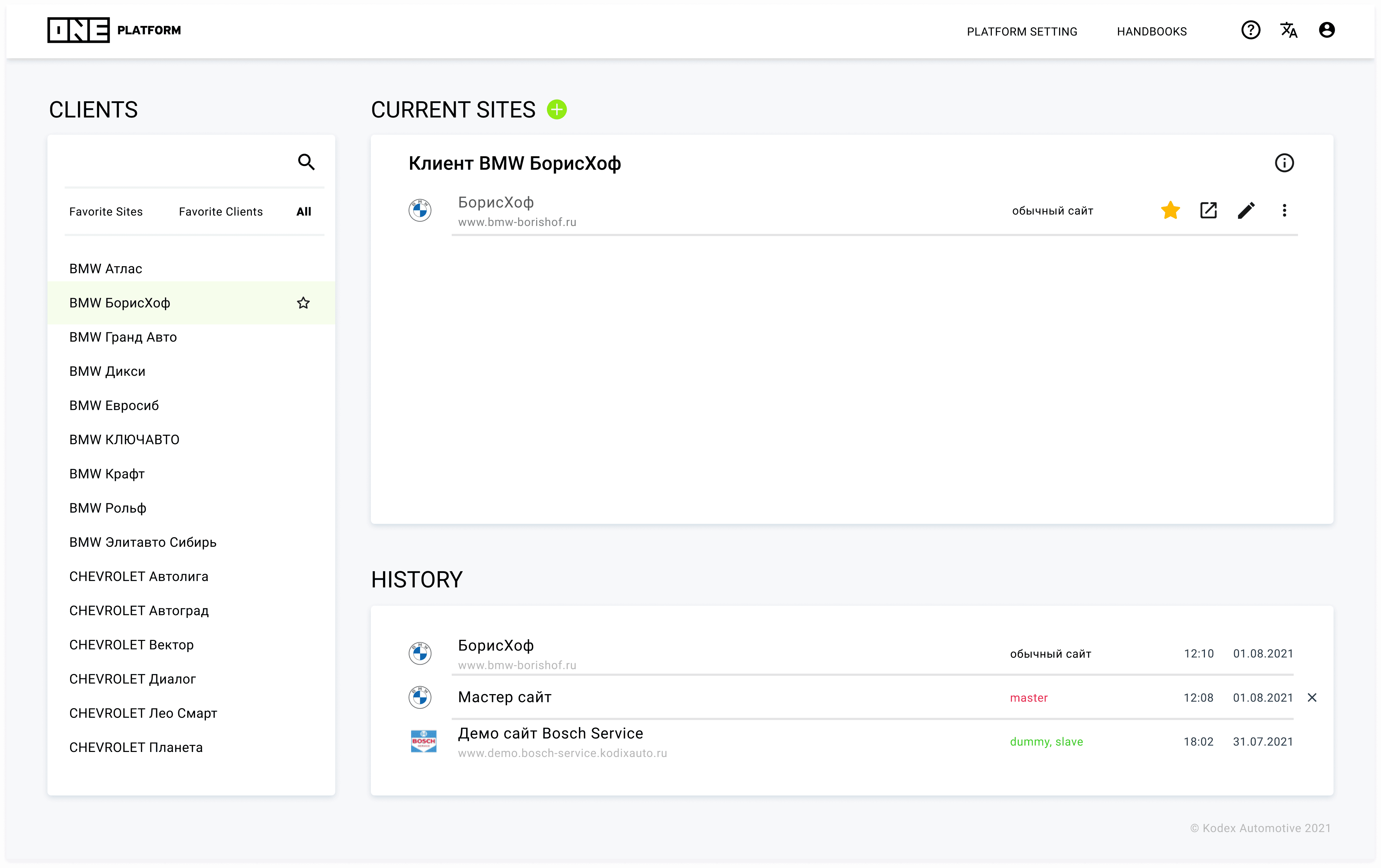
Task: Remove Мастер сайт entry from history
Action: (1312, 698)
